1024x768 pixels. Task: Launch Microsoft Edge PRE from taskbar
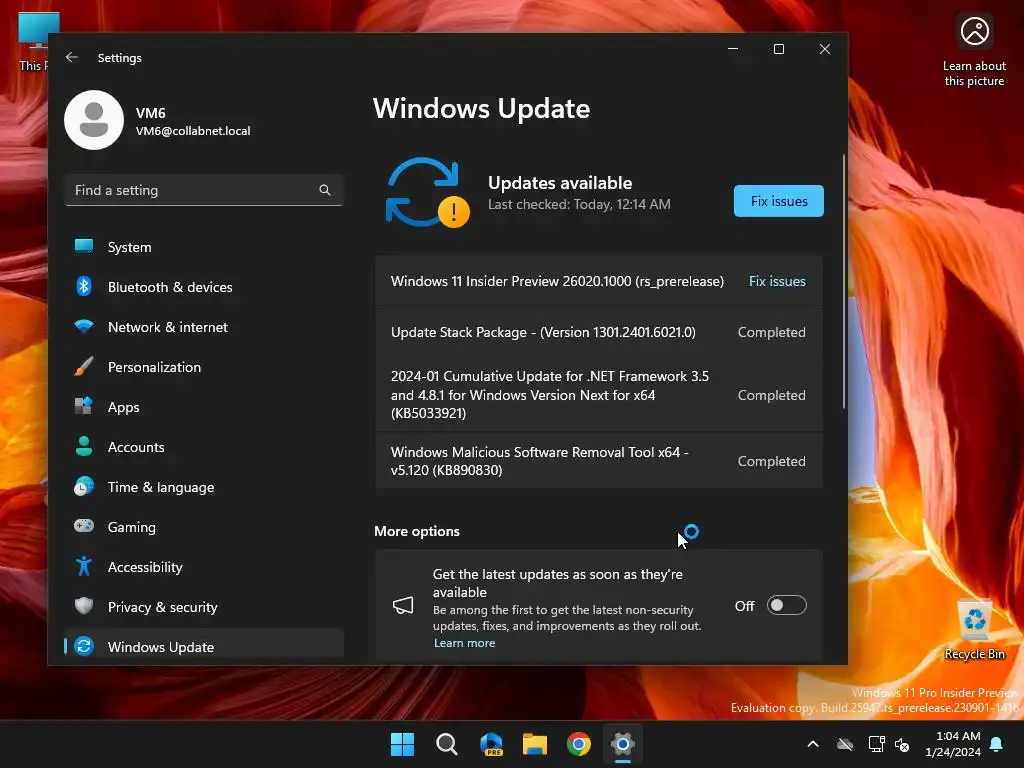click(491, 744)
